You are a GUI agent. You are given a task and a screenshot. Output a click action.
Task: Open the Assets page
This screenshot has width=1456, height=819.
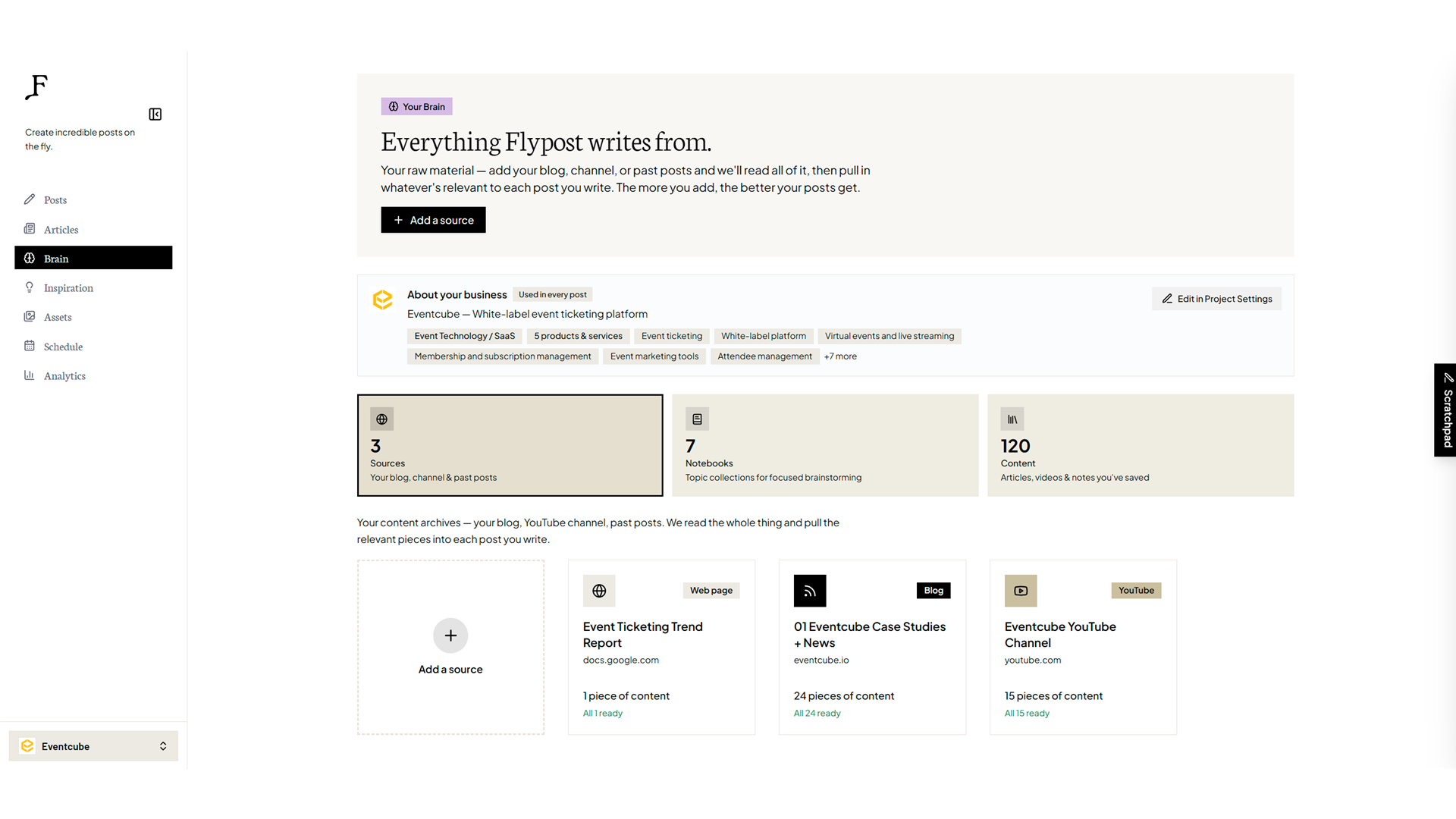[93, 317]
